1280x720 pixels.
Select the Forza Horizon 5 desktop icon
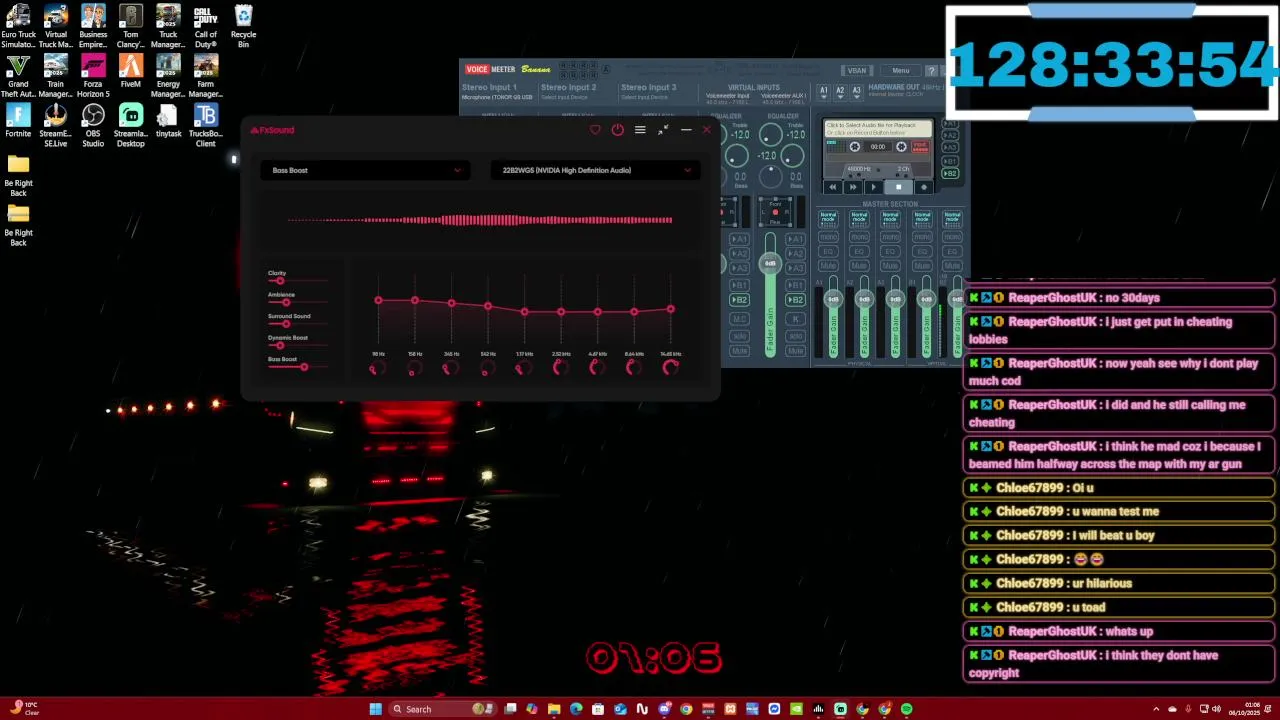tap(93, 76)
